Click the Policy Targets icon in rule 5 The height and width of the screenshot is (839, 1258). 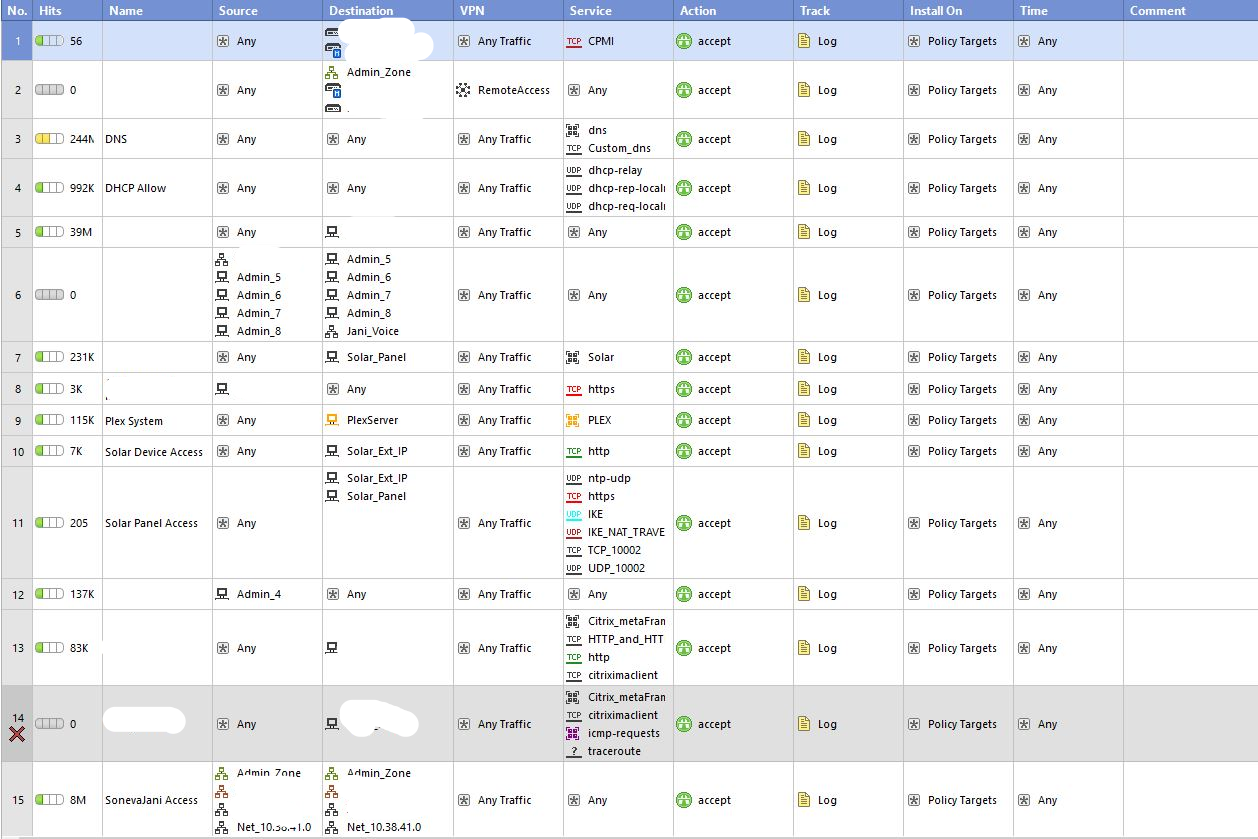point(914,232)
